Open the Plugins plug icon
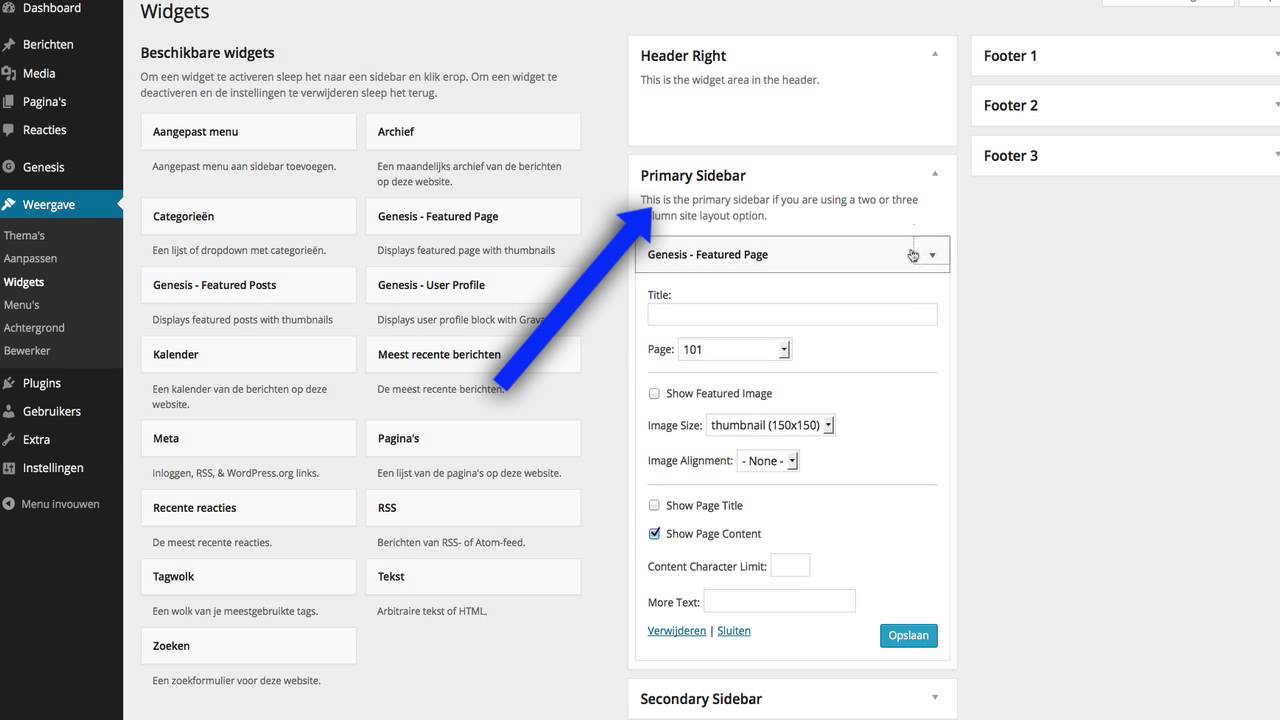The height and width of the screenshot is (720, 1280). coord(9,383)
